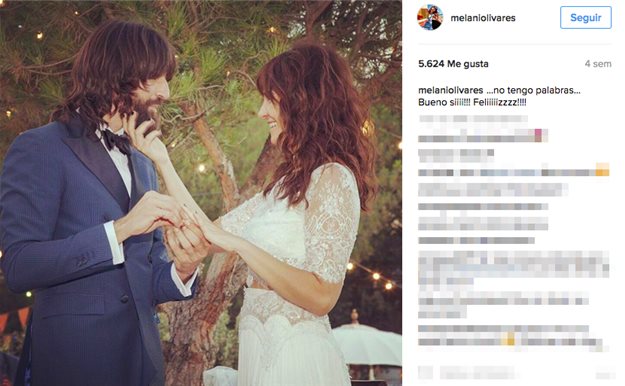Click the blurred comment input field
Viewport: 625px width, 386px height.
[x=476, y=372]
